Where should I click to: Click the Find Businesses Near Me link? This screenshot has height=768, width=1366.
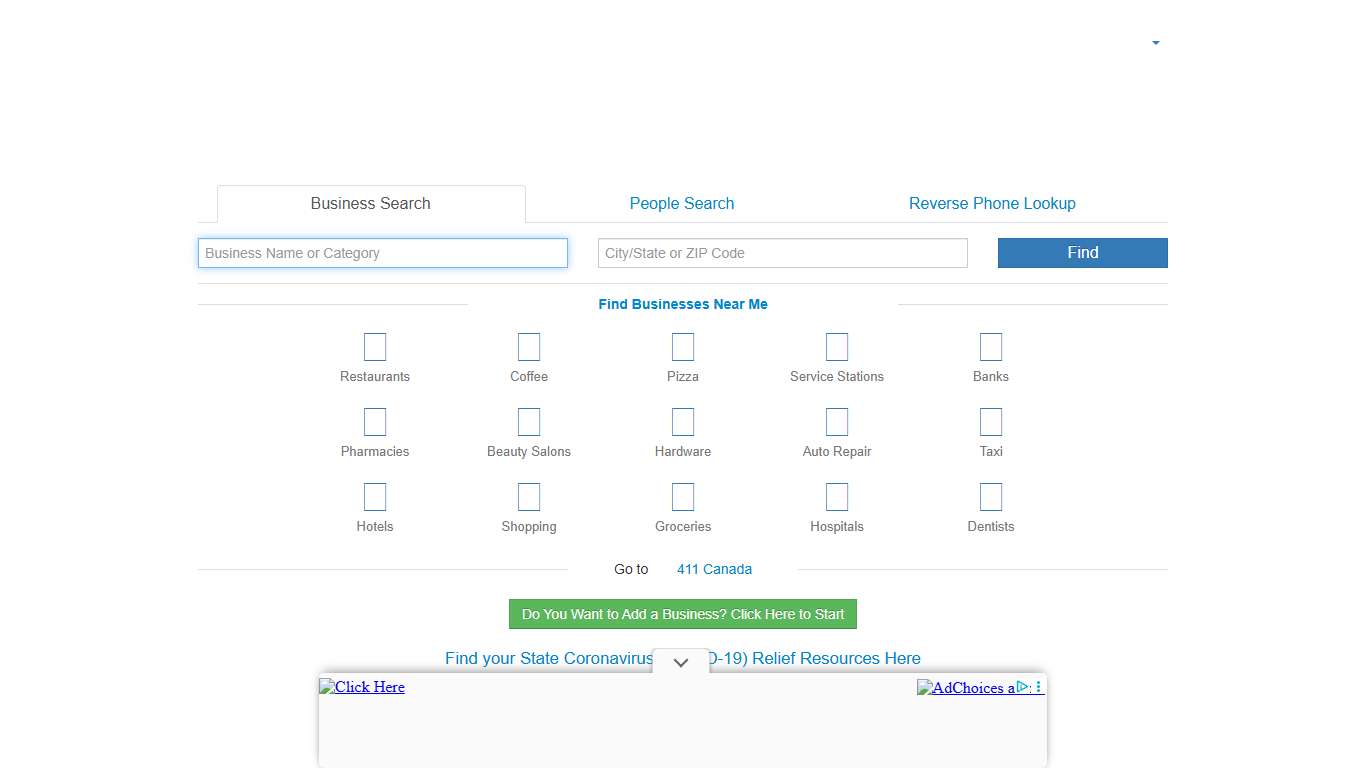(683, 304)
